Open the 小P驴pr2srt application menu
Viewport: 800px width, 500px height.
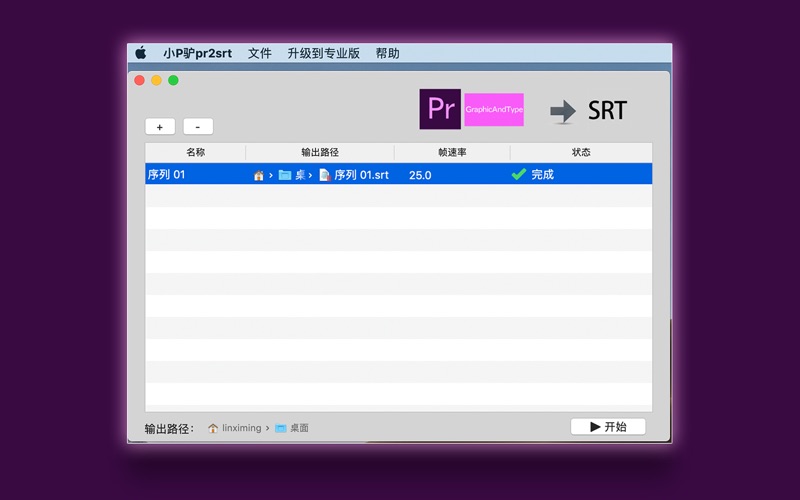click(197, 53)
